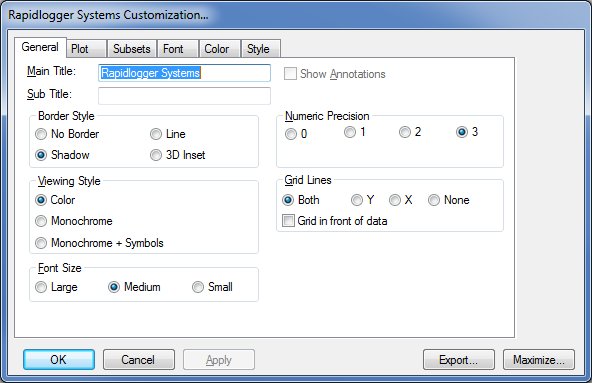This screenshot has width=592, height=383.
Task: Click into the Main Title field
Action: click(x=184, y=73)
